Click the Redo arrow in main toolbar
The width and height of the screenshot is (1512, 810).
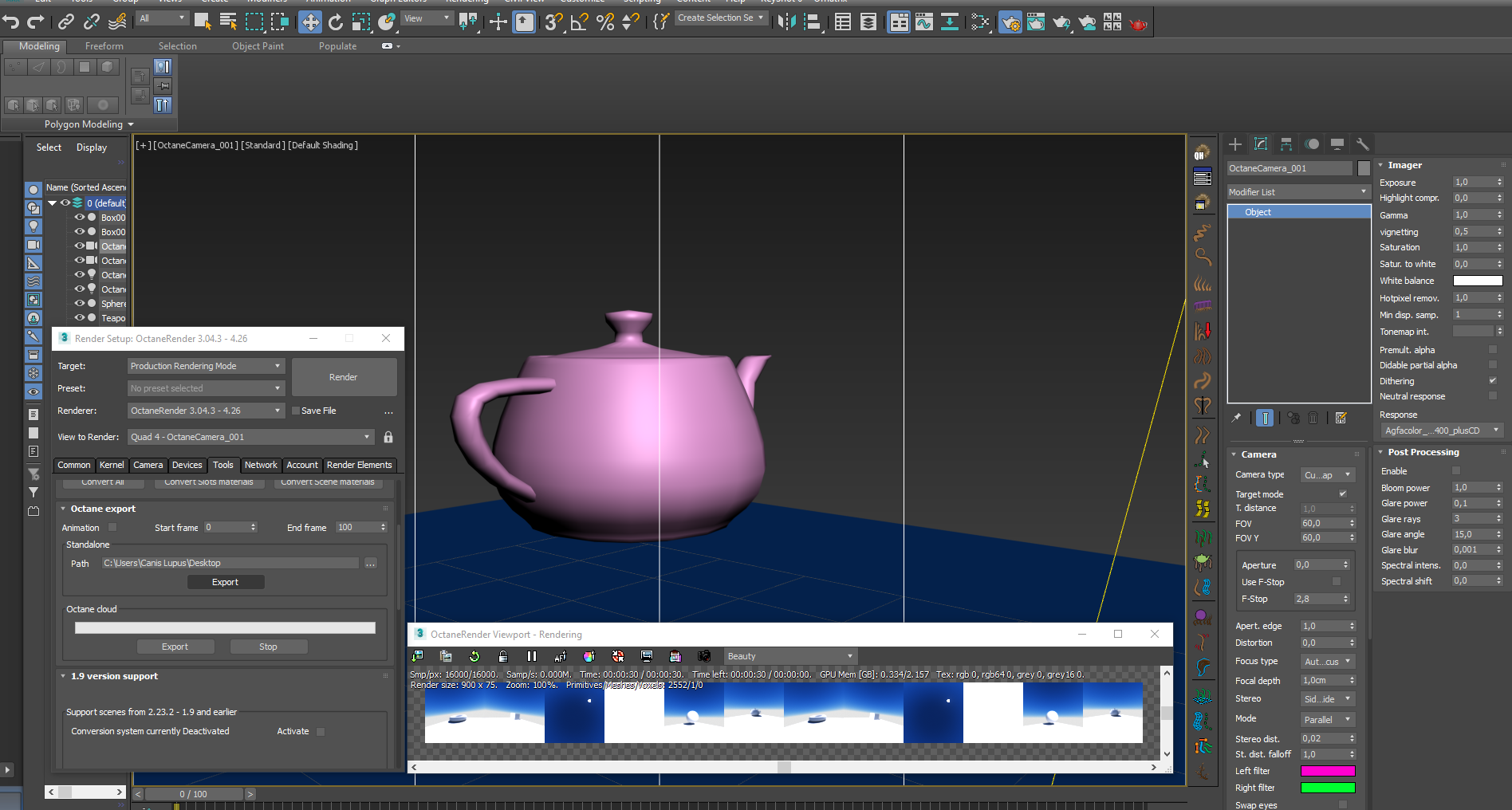(x=36, y=22)
